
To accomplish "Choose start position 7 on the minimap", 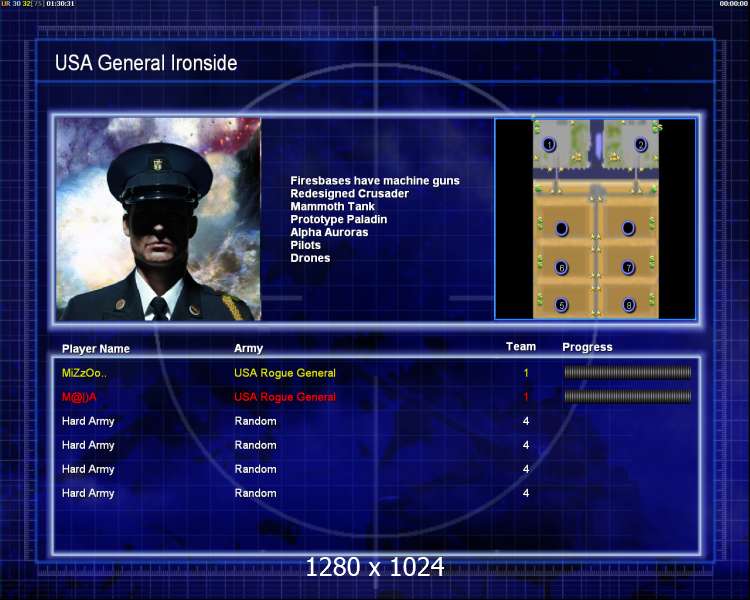I will coord(629,267).
